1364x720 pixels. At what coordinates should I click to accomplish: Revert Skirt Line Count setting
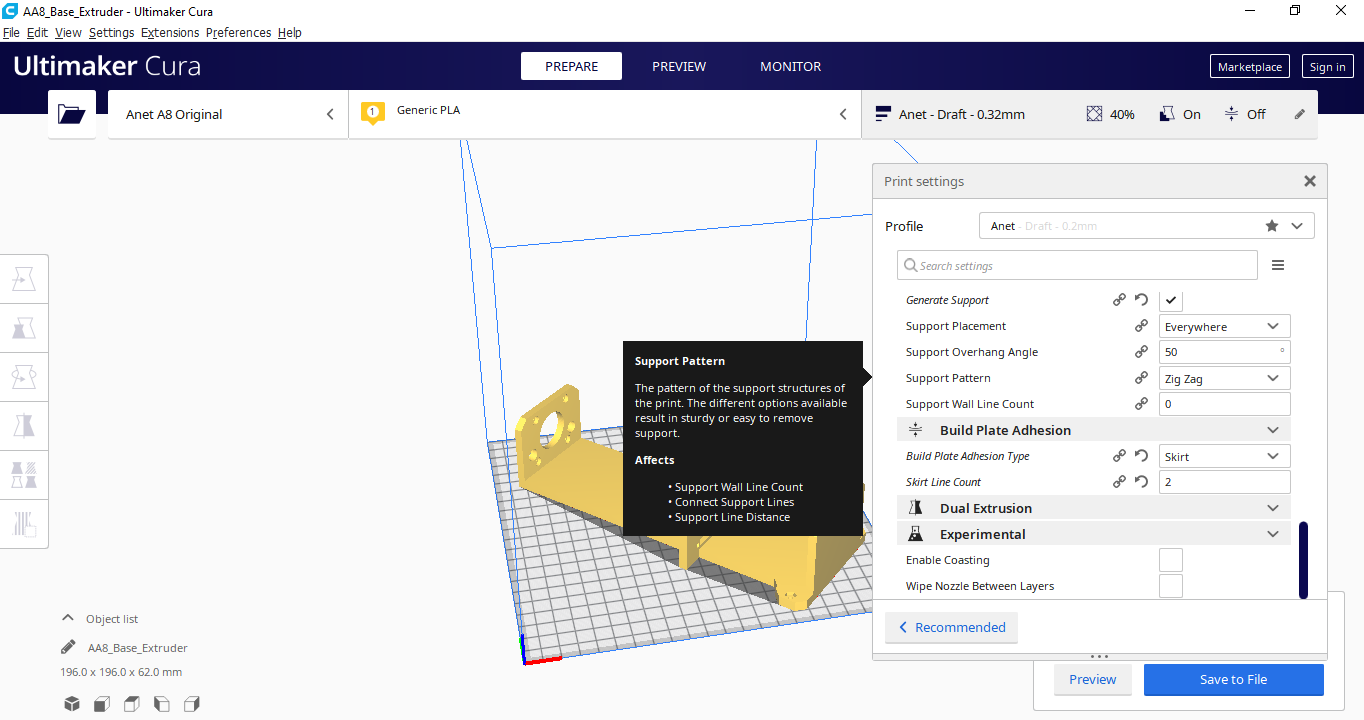click(x=1141, y=482)
